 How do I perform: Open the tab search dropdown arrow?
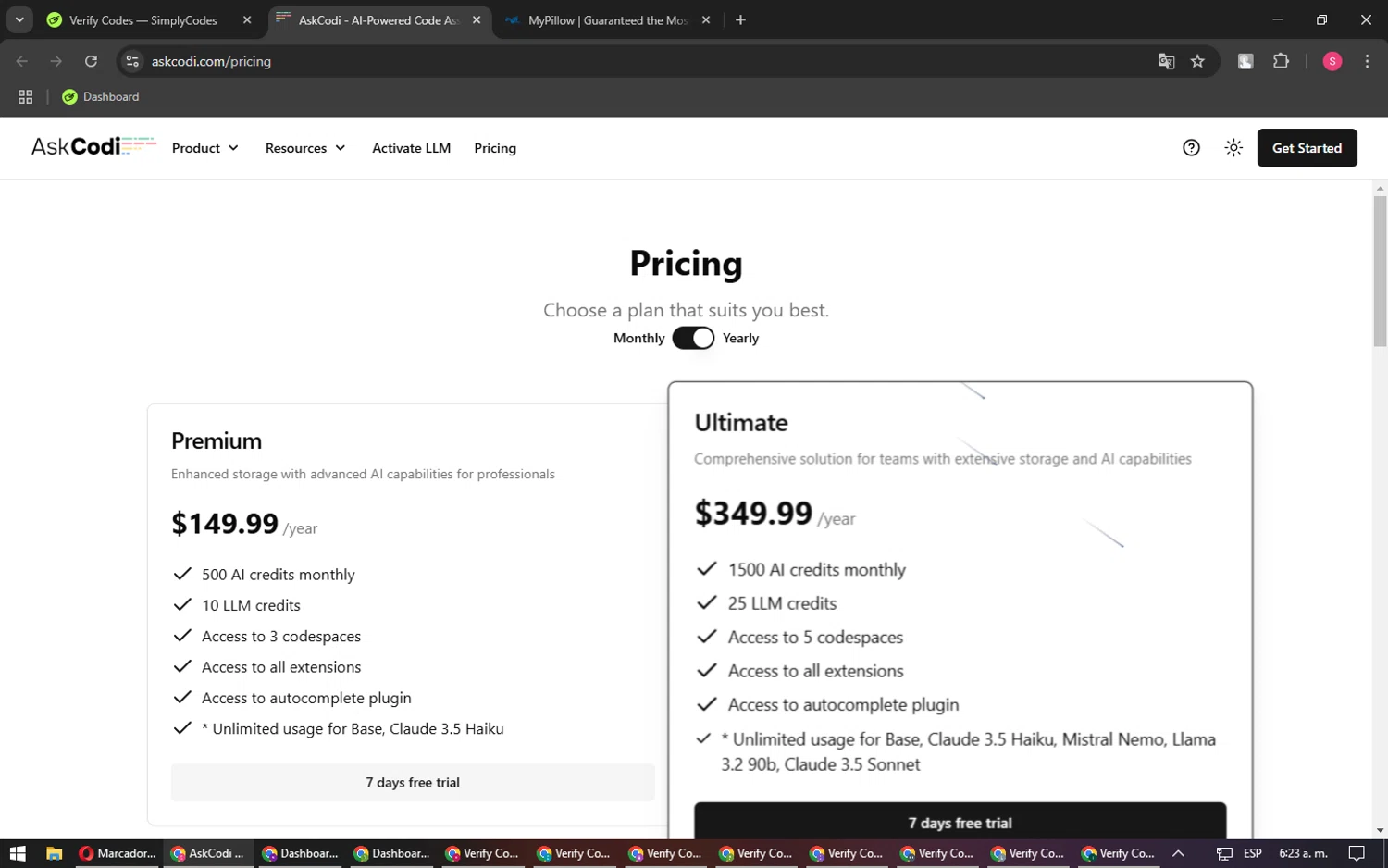point(19,20)
